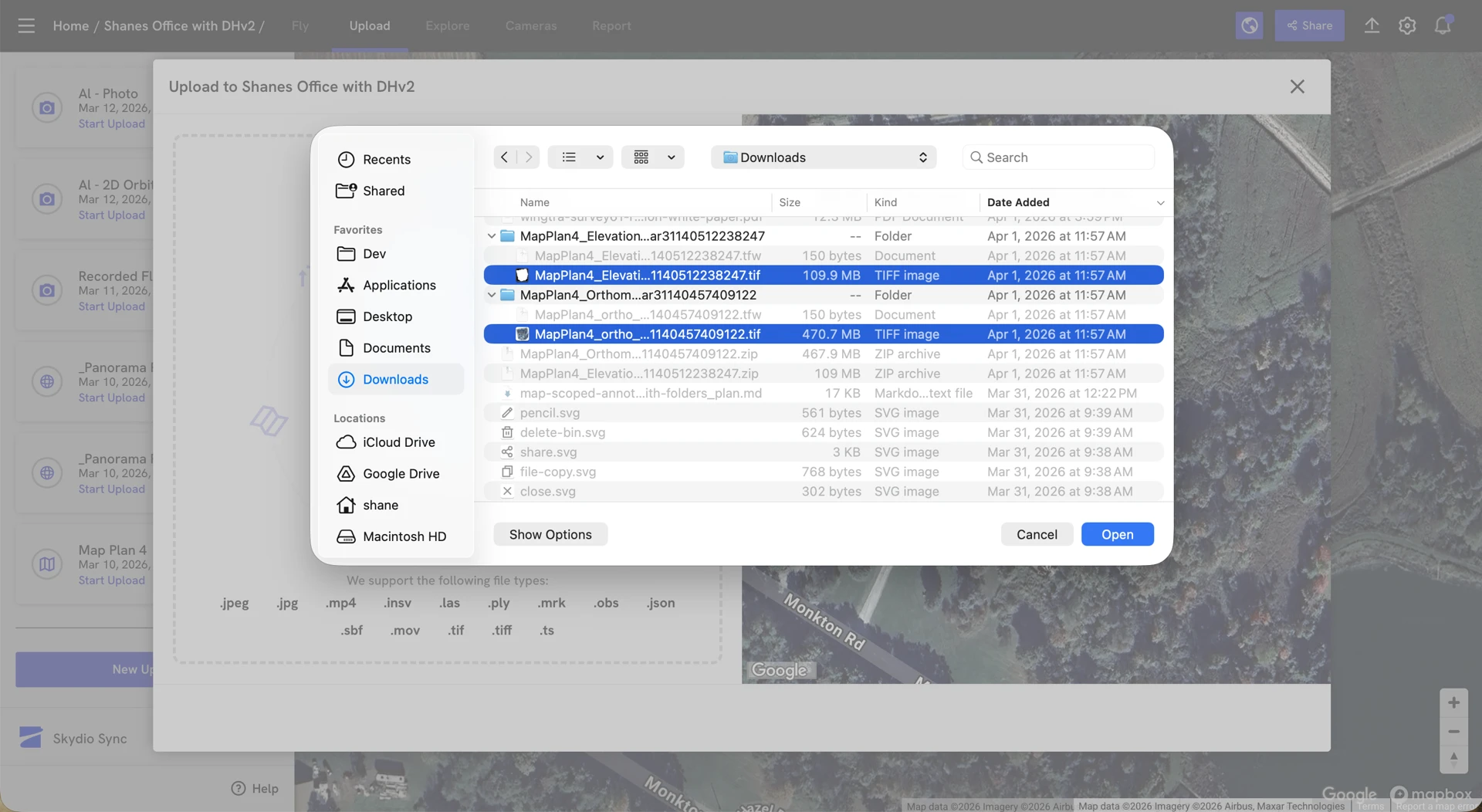This screenshot has width=1482, height=812.
Task: Click the Skydio Sync logo at bottom left
Action: (x=29, y=738)
